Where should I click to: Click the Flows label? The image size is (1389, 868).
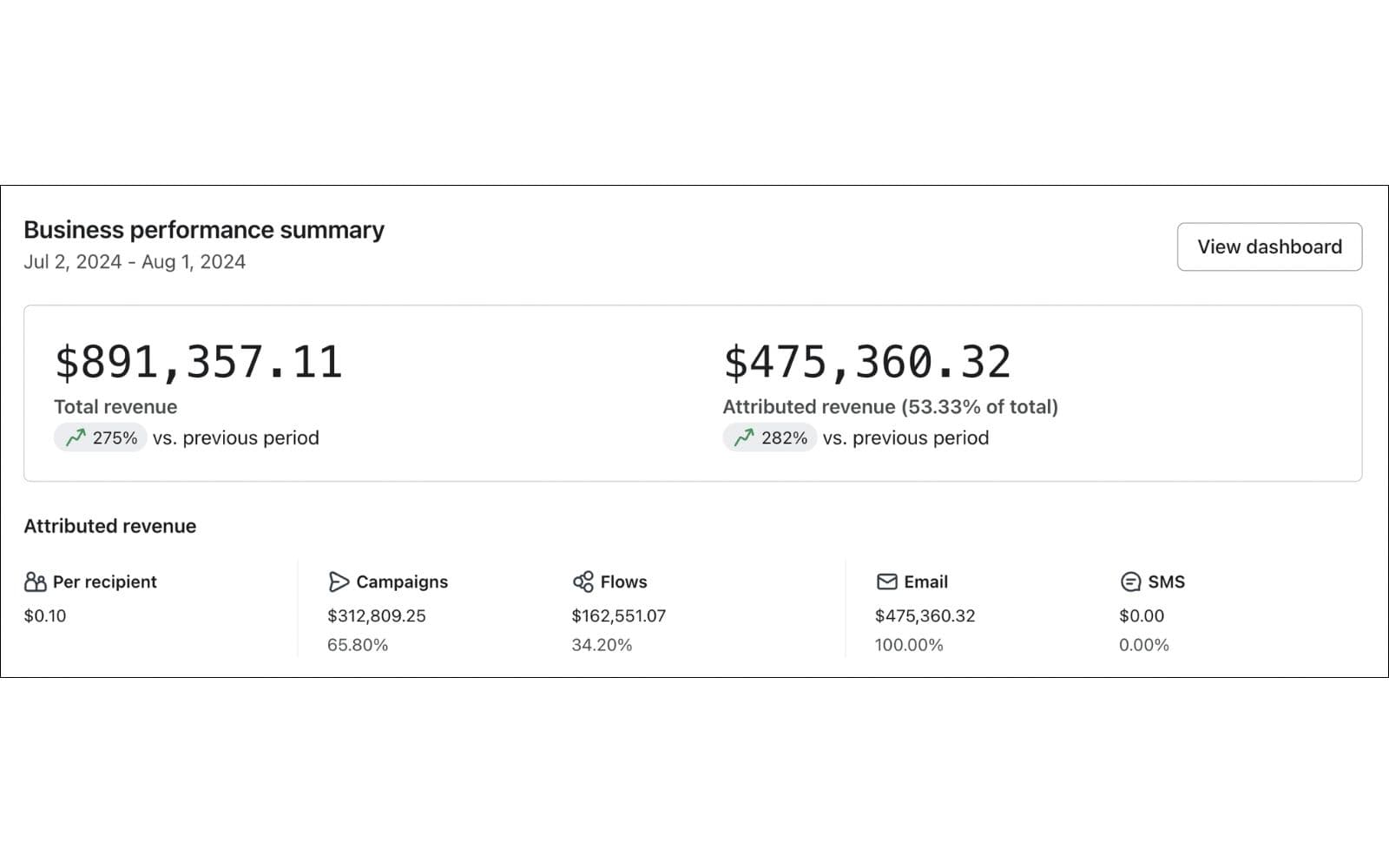[623, 582]
